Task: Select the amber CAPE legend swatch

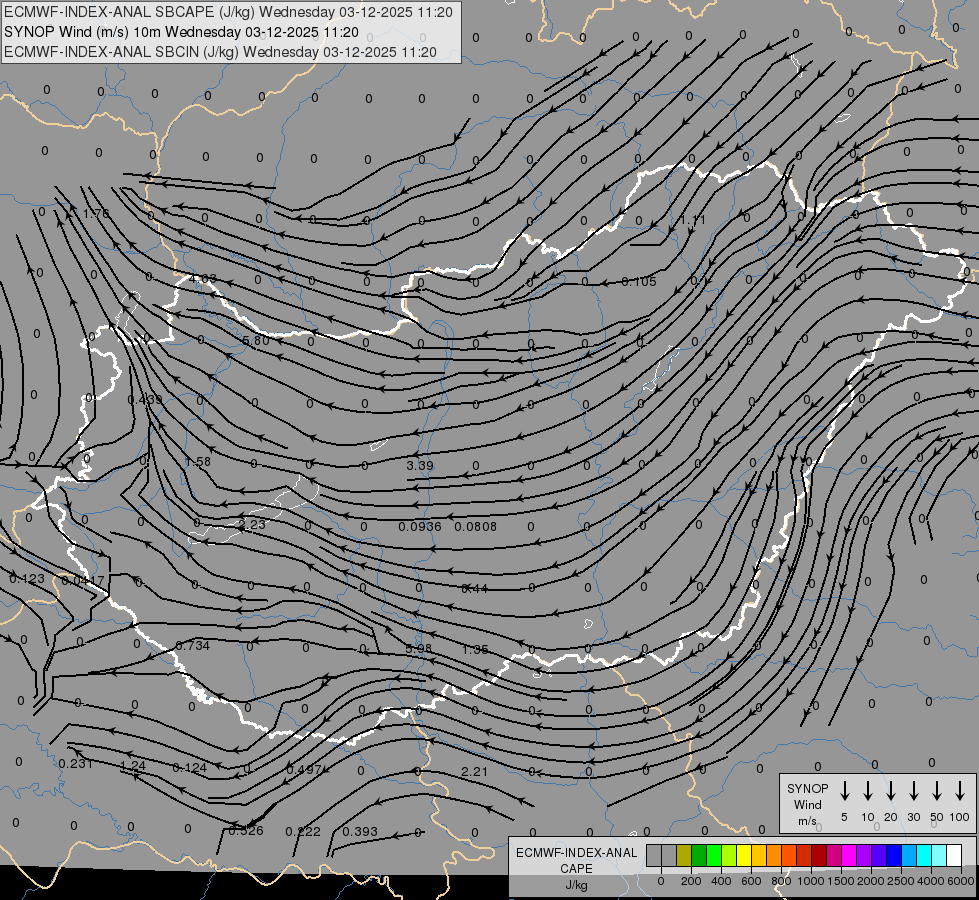Action: (759, 855)
